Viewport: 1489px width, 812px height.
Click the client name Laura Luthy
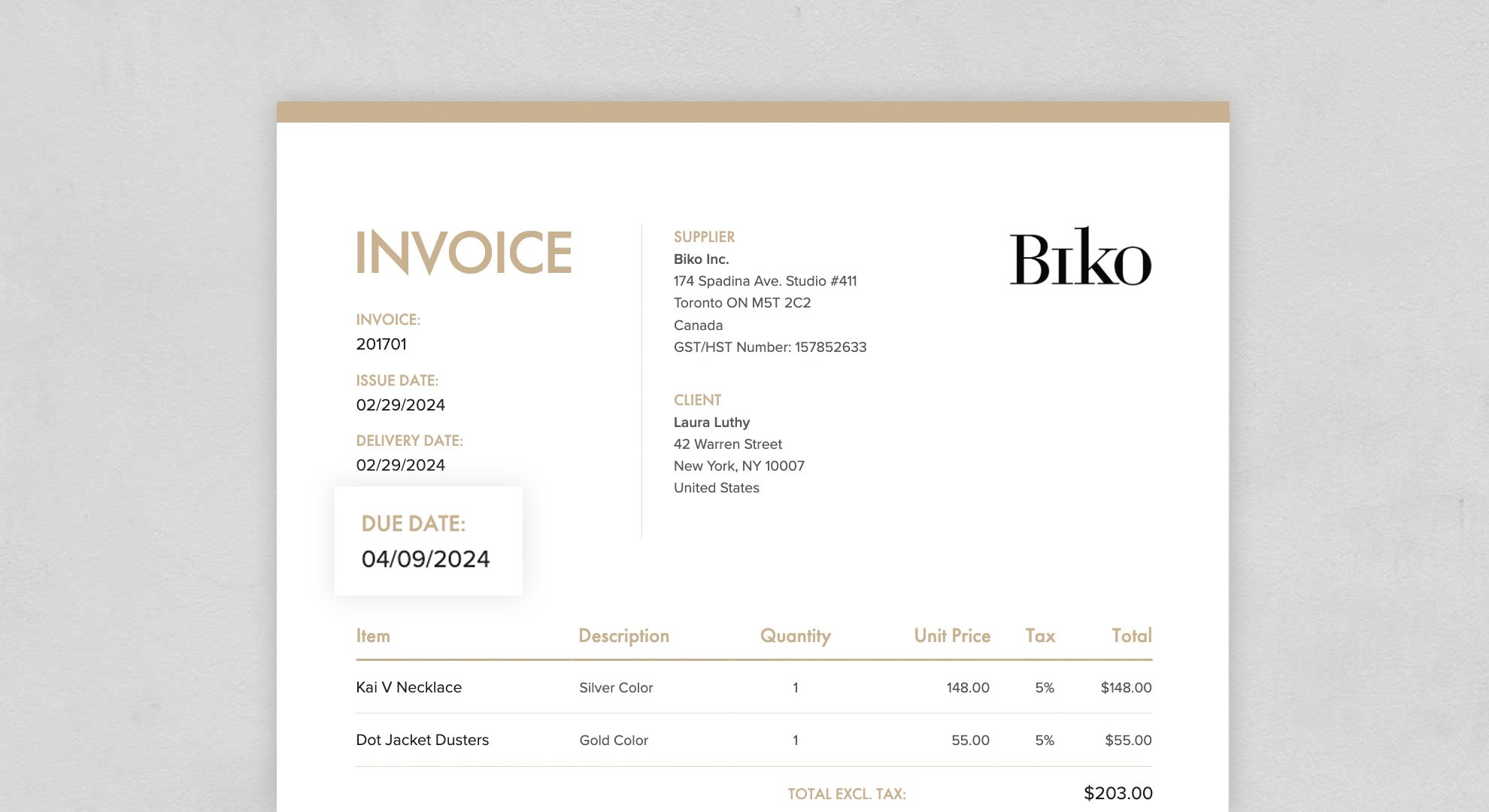[711, 423]
